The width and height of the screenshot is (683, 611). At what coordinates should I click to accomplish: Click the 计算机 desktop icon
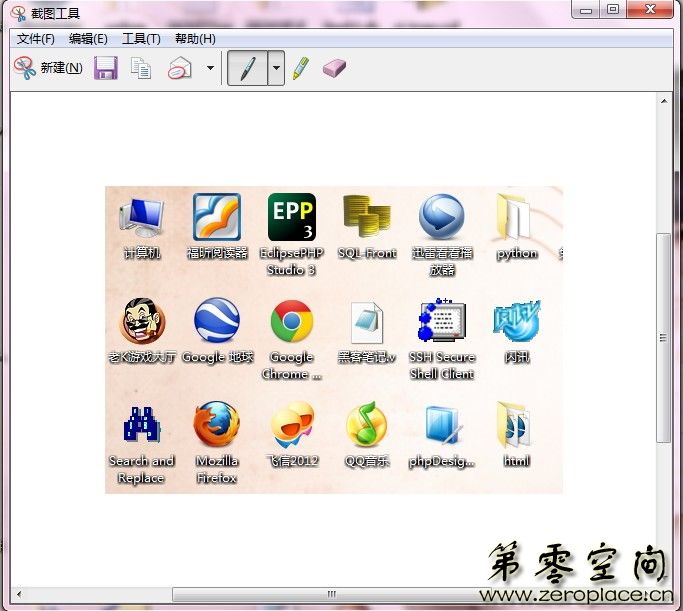(142, 218)
